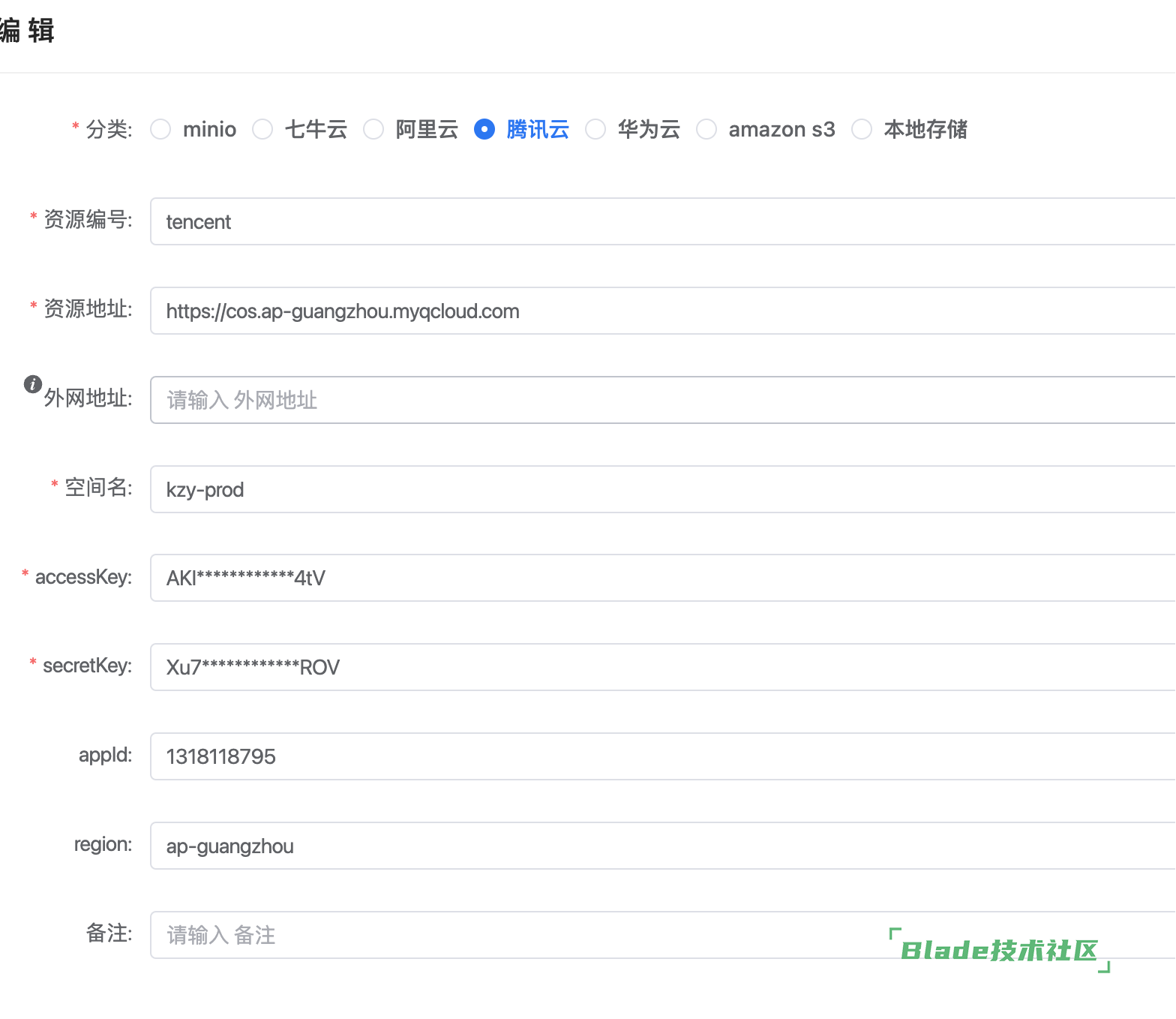Click the info icon beside 外网地址
The height and width of the screenshot is (1019, 1176).
tap(33, 384)
